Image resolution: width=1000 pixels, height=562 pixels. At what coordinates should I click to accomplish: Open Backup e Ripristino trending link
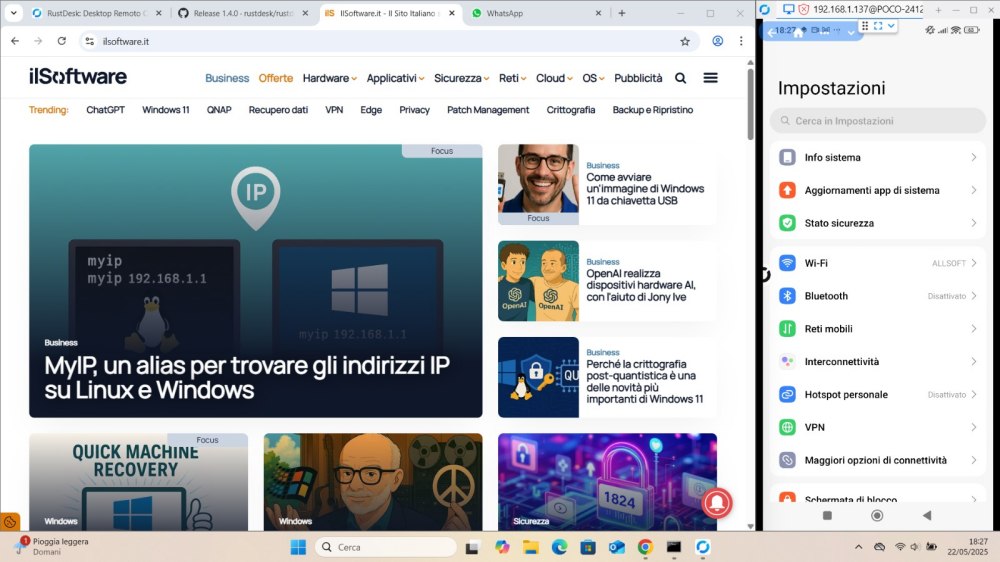(652, 110)
